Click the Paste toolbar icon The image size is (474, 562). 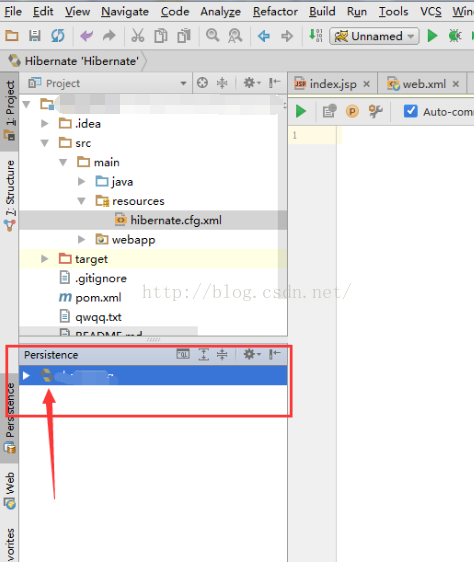pyautogui.click(x=184, y=35)
